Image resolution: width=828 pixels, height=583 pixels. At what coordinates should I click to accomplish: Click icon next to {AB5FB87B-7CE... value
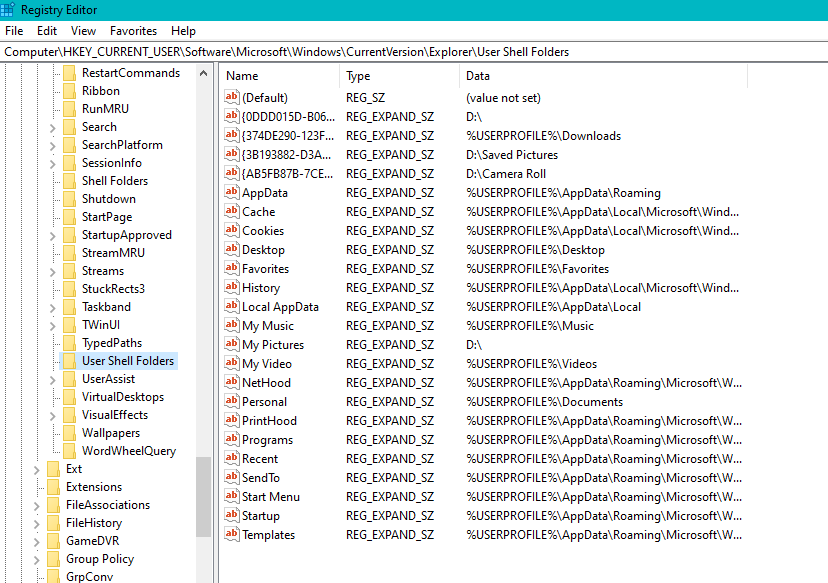point(231,173)
